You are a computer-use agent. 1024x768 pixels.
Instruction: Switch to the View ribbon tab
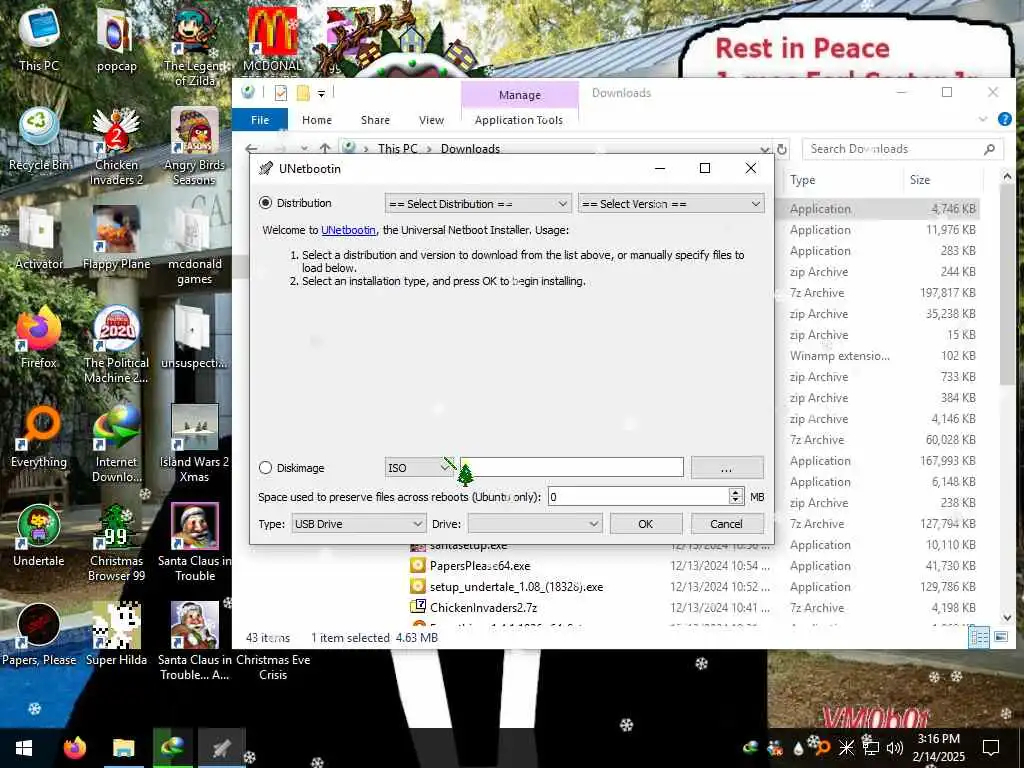coord(431,120)
